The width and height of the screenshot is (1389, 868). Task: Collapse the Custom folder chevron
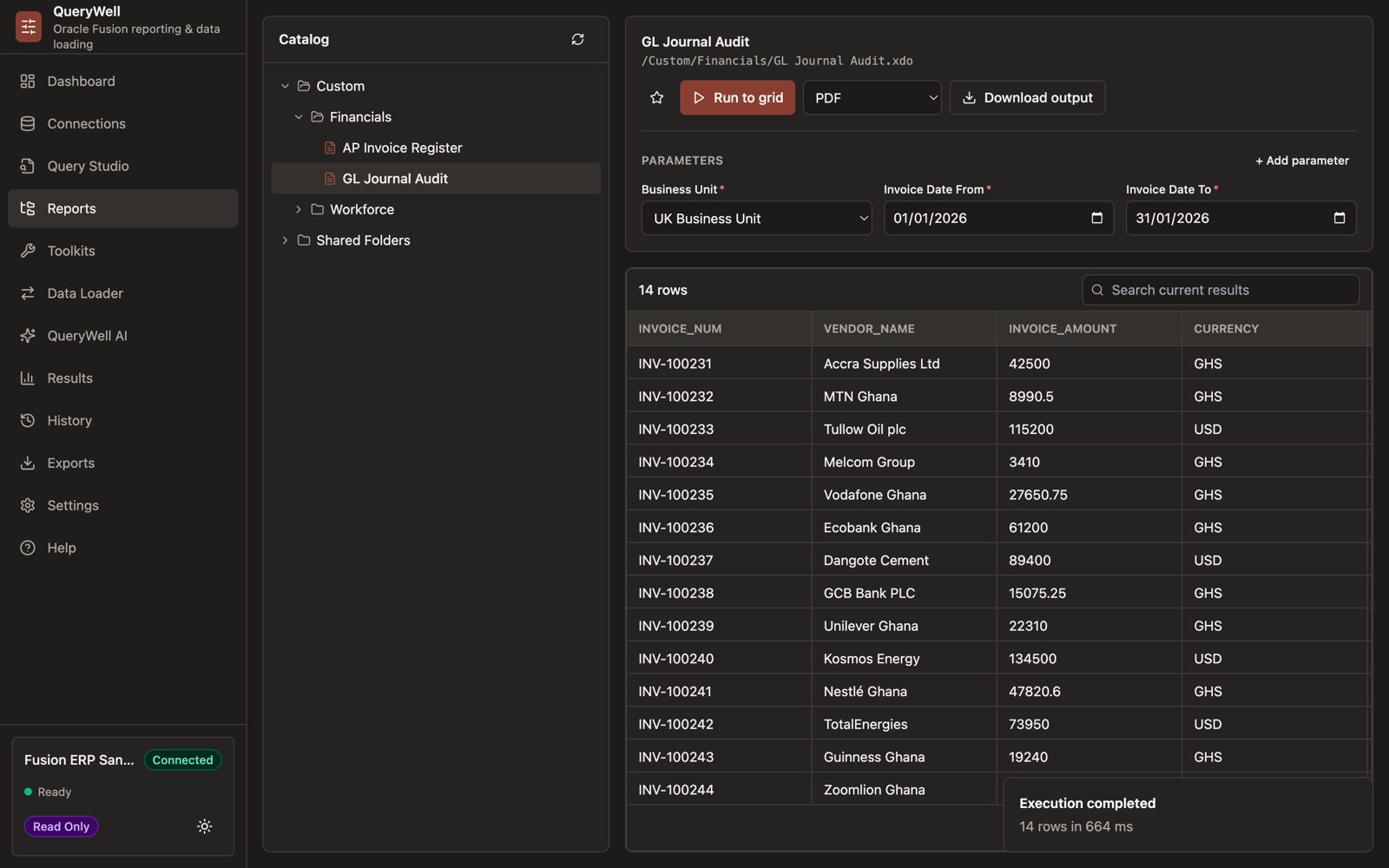pyautogui.click(x=285, y=86)
